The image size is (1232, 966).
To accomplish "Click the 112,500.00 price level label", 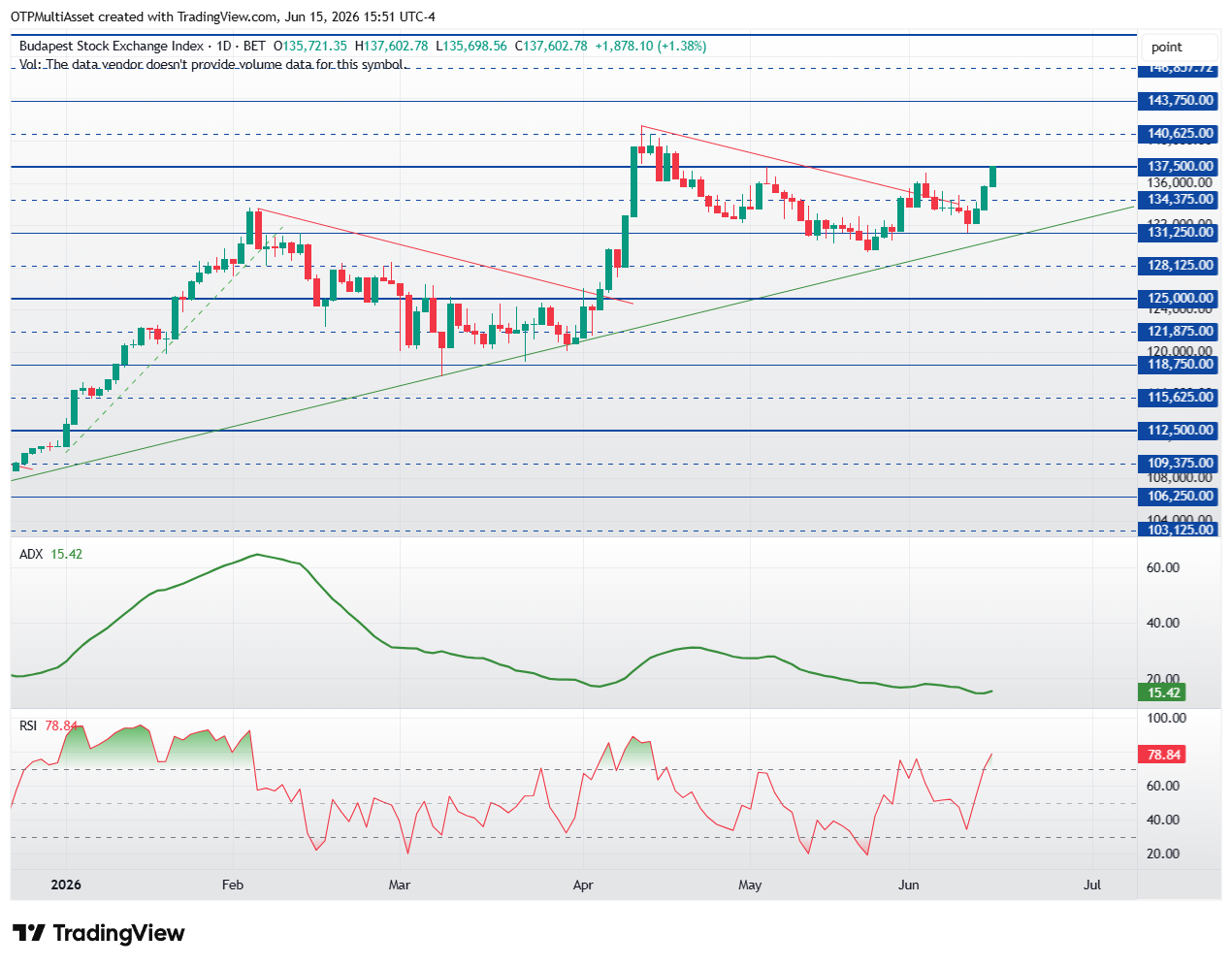I will point(1180,431).
